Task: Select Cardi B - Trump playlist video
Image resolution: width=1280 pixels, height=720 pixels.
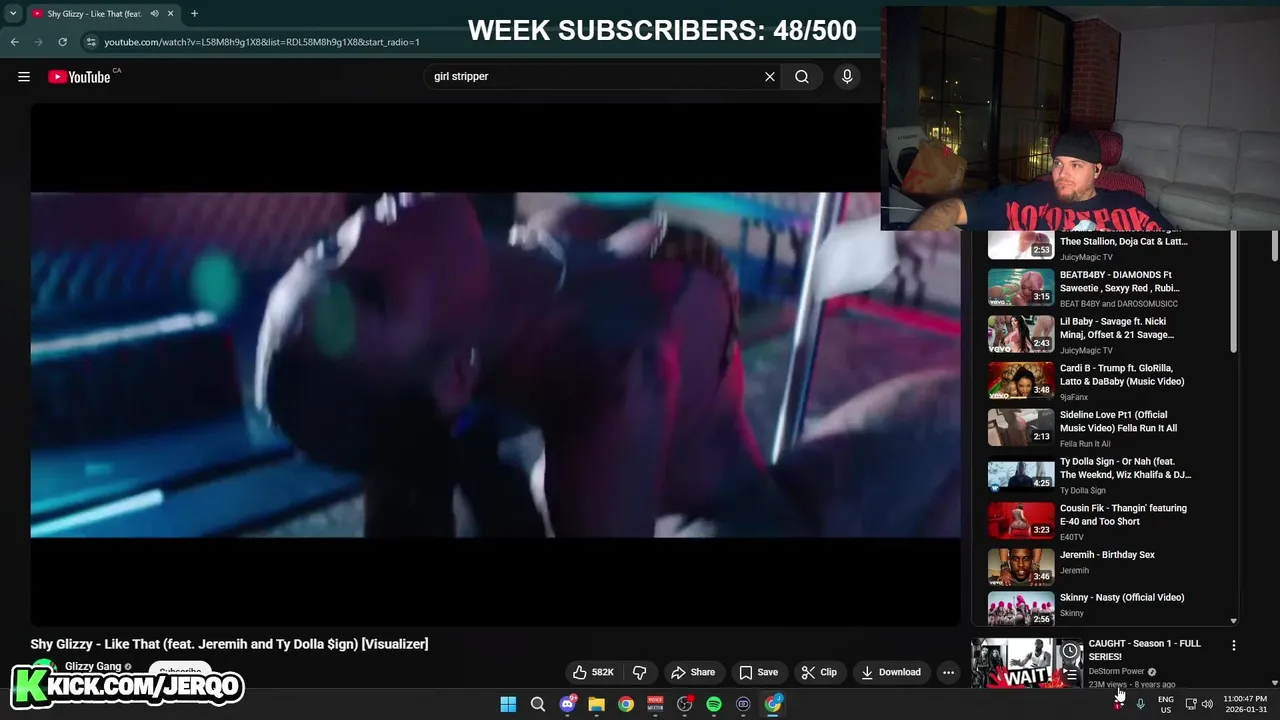Action: 1090,381
